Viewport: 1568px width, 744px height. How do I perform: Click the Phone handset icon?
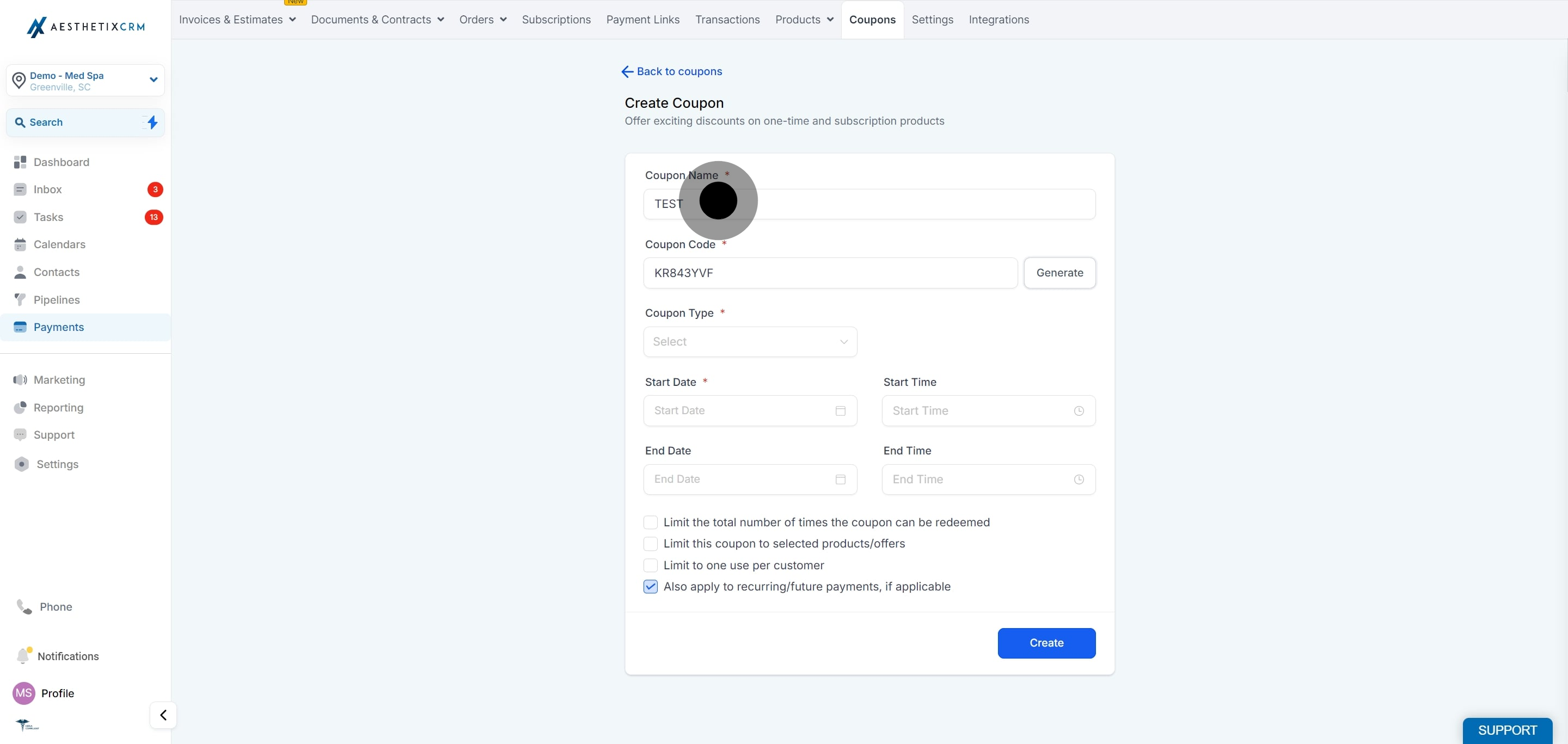24,606
